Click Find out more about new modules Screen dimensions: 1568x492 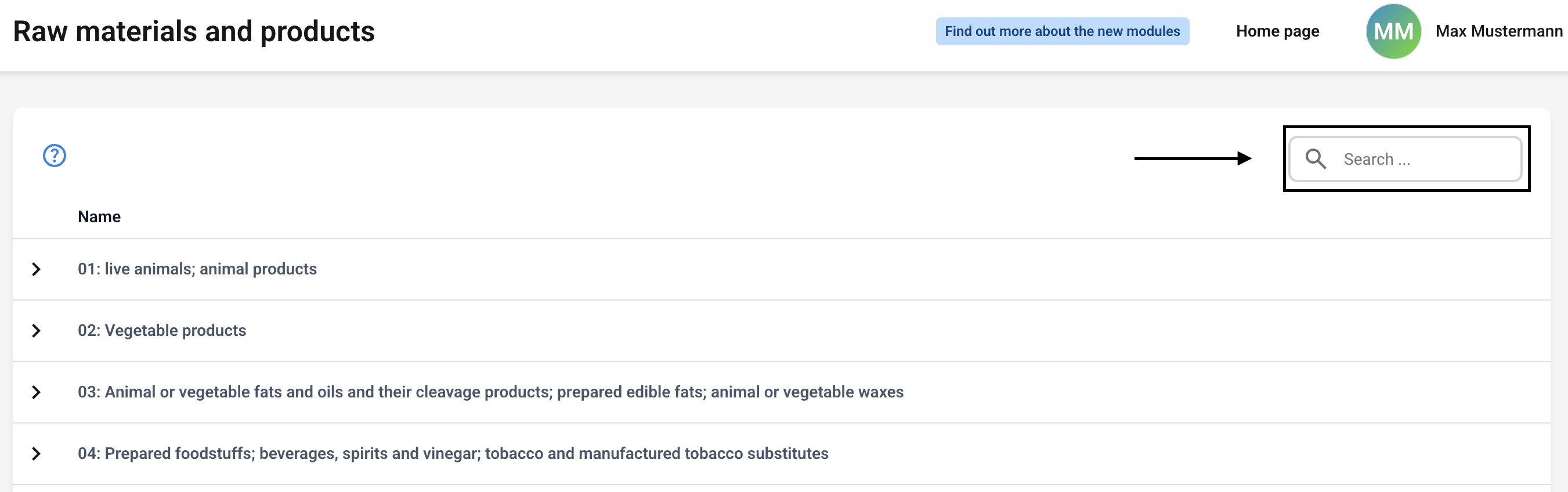pos(1061,31)
